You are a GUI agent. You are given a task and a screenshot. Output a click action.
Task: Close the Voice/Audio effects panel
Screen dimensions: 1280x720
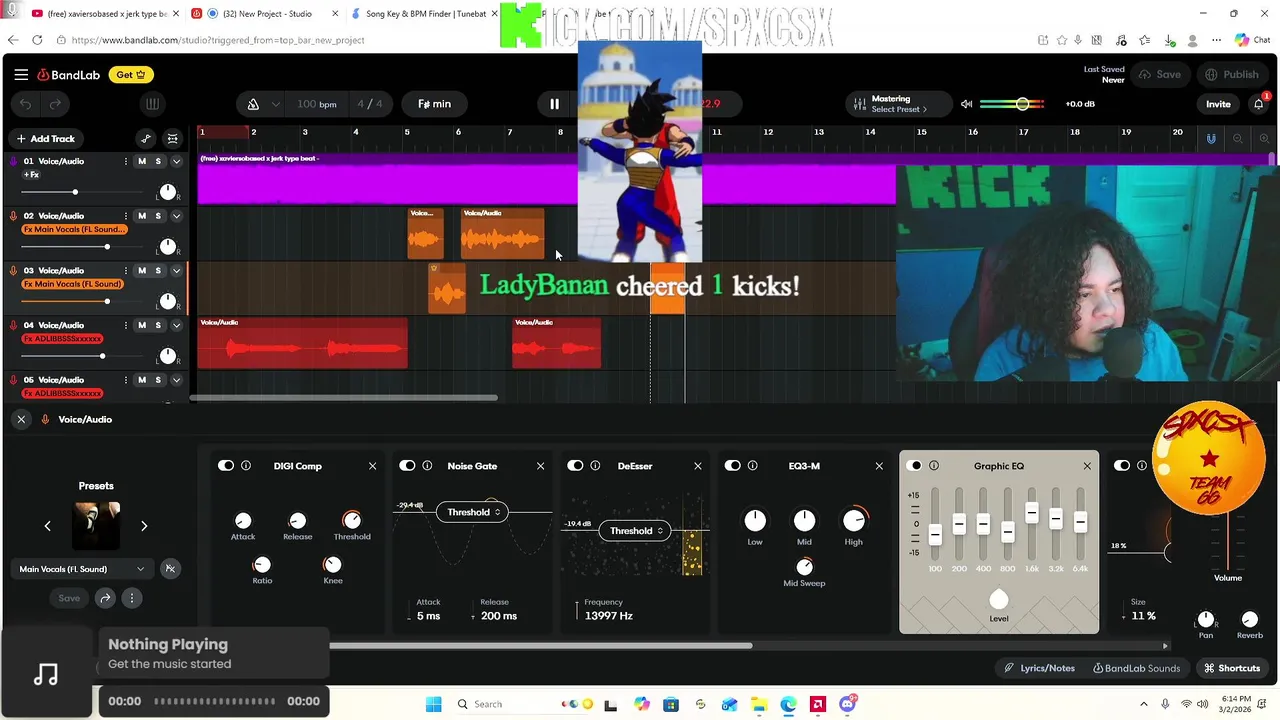pyautogui.click(x=21, y=419)
